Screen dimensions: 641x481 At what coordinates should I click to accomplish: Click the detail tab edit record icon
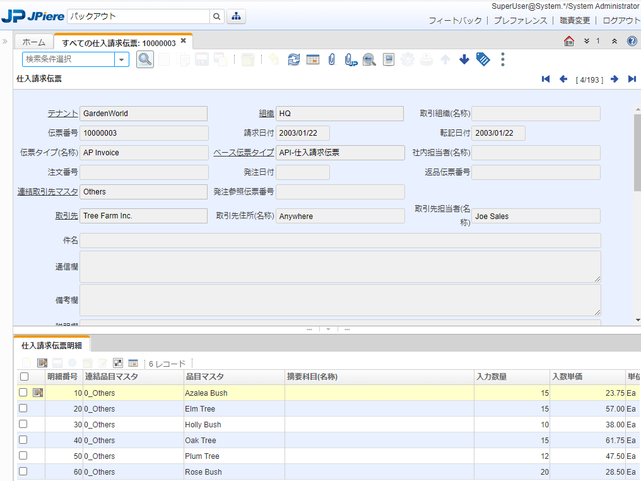click(42, 363)
